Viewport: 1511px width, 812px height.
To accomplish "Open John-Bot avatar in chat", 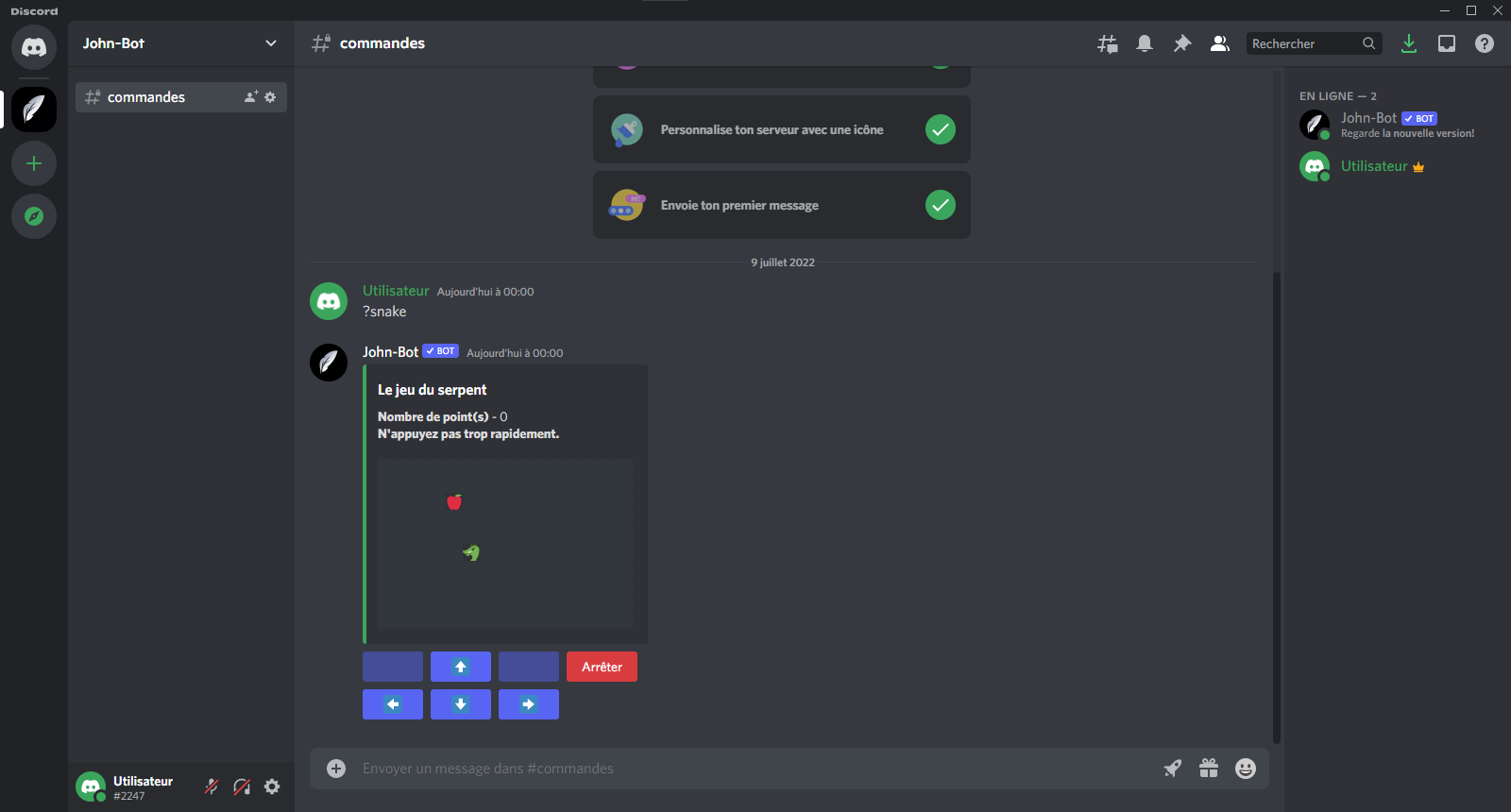I will point(329,363).
